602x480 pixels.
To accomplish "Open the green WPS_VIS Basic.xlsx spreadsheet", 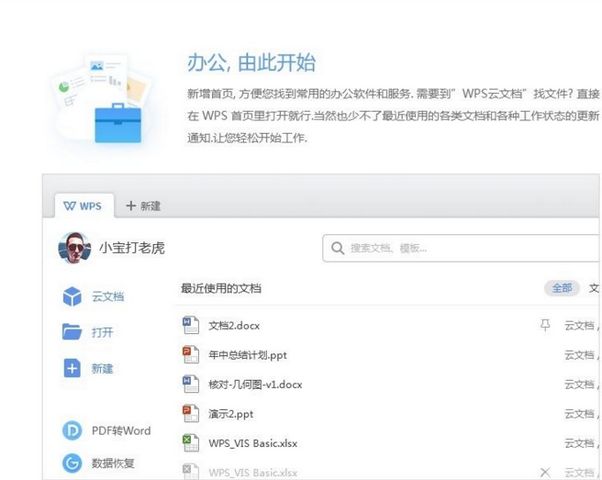I will (x=252, y=442).
